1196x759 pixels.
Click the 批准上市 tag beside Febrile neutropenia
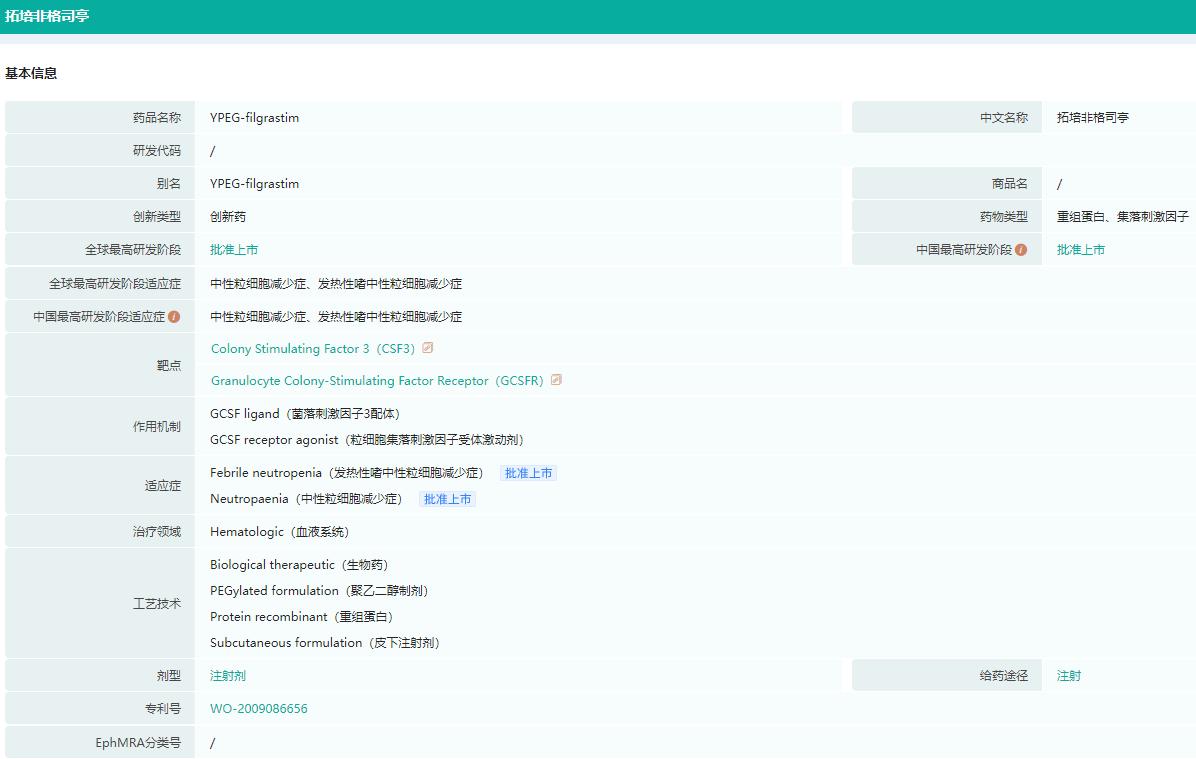(528, 472)
